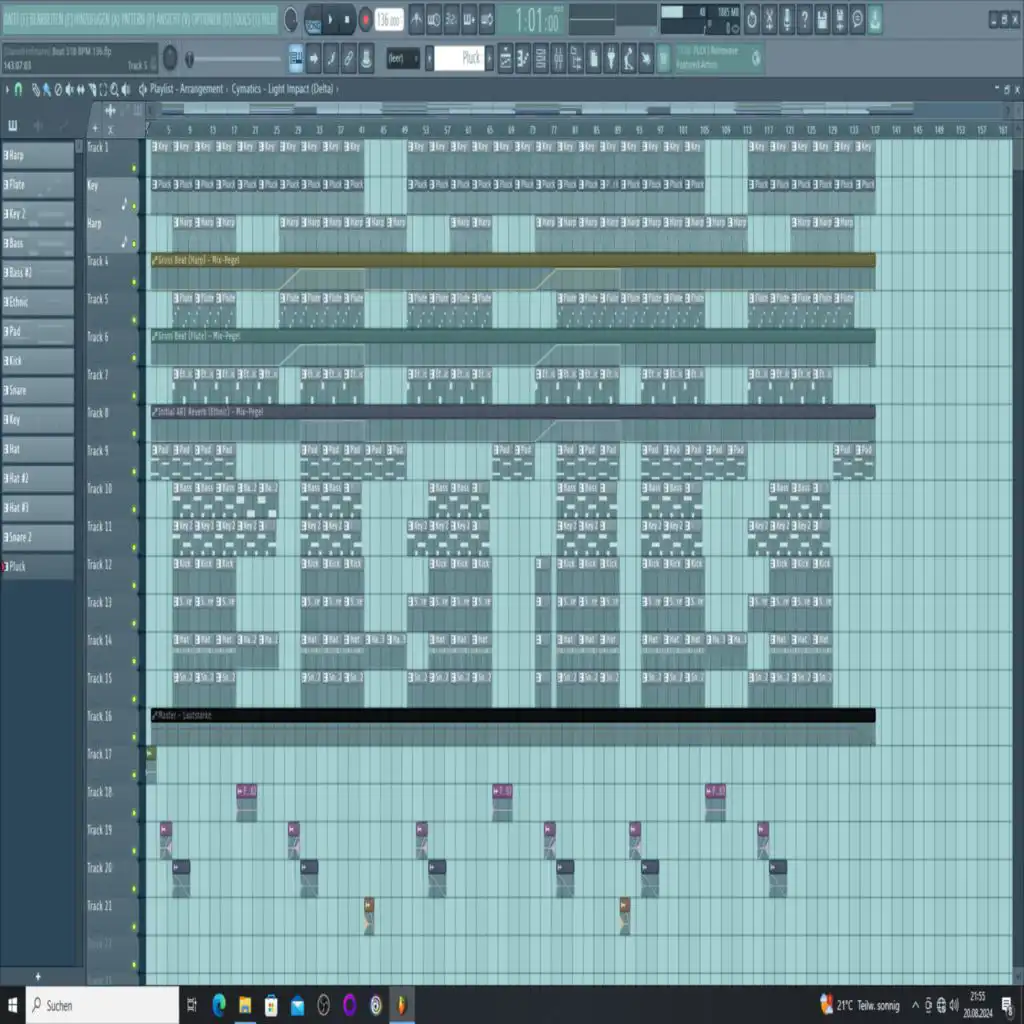Select the Bass #2 pattern in picker
This screenshot has height=1024, width=1024.
pos(38,273)
